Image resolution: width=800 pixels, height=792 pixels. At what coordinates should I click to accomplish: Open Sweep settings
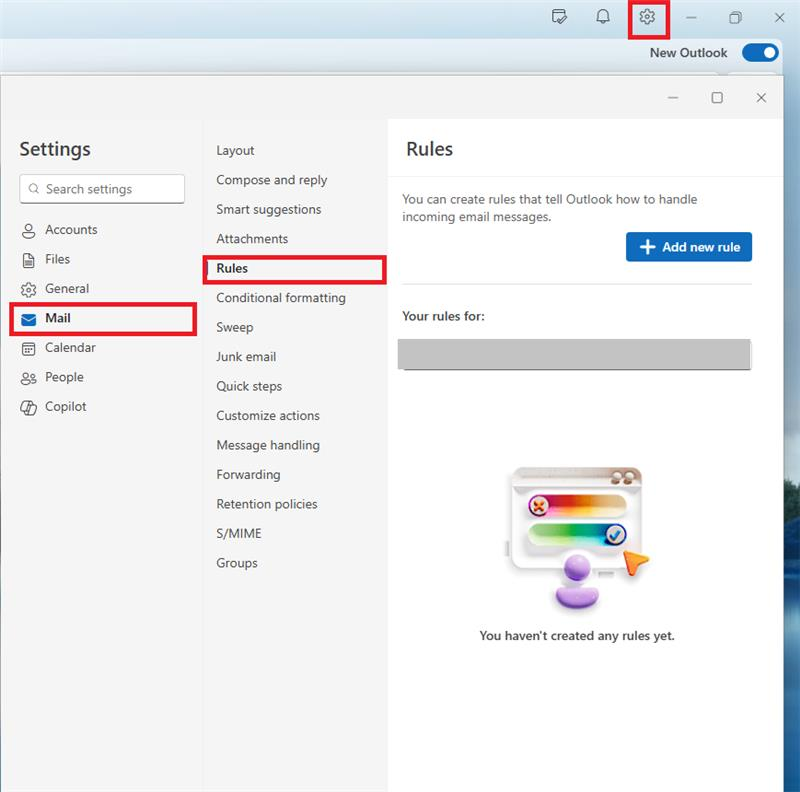(x=234, y=328)
